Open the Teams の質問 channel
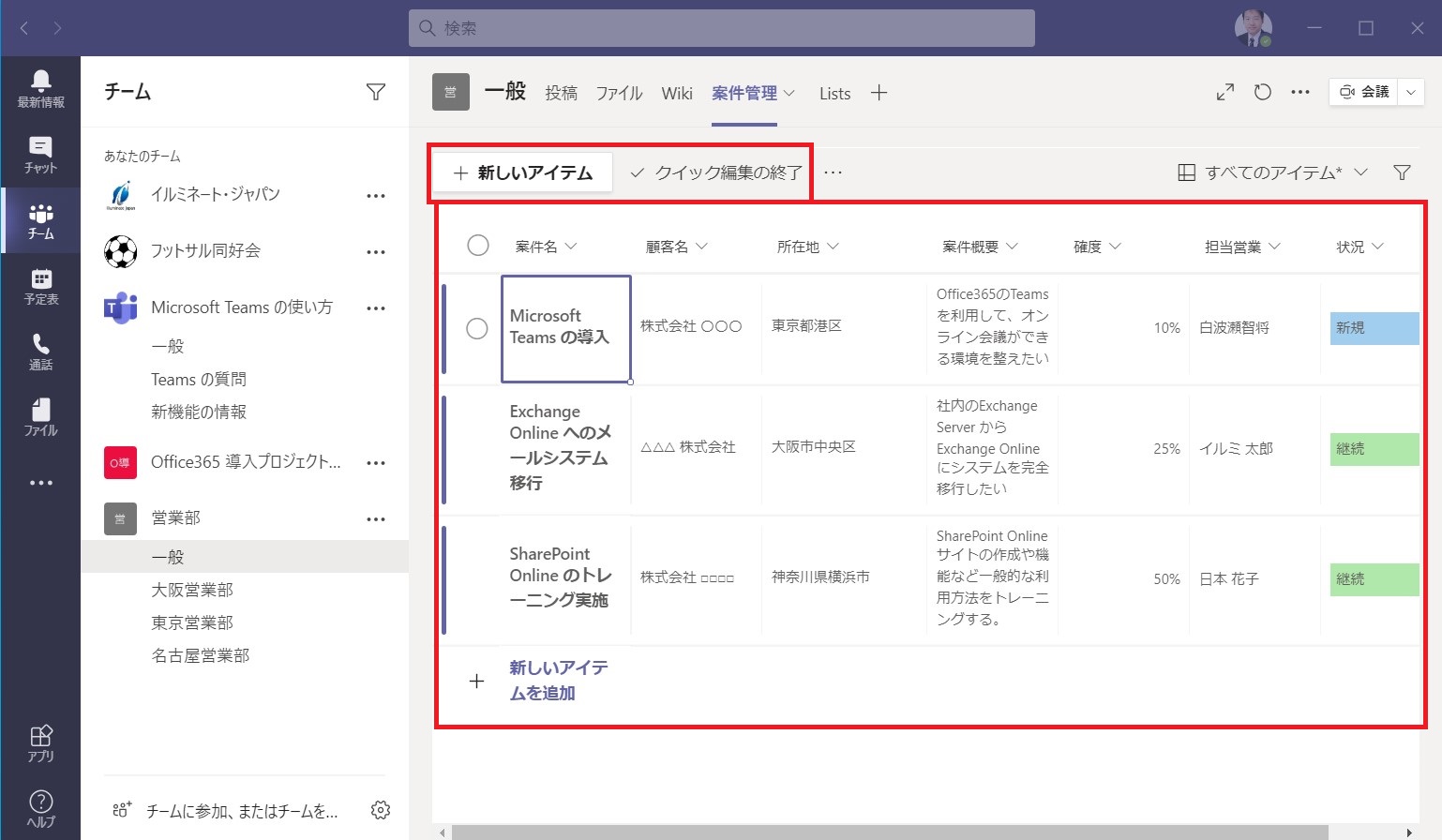 [x=199, y=379]
